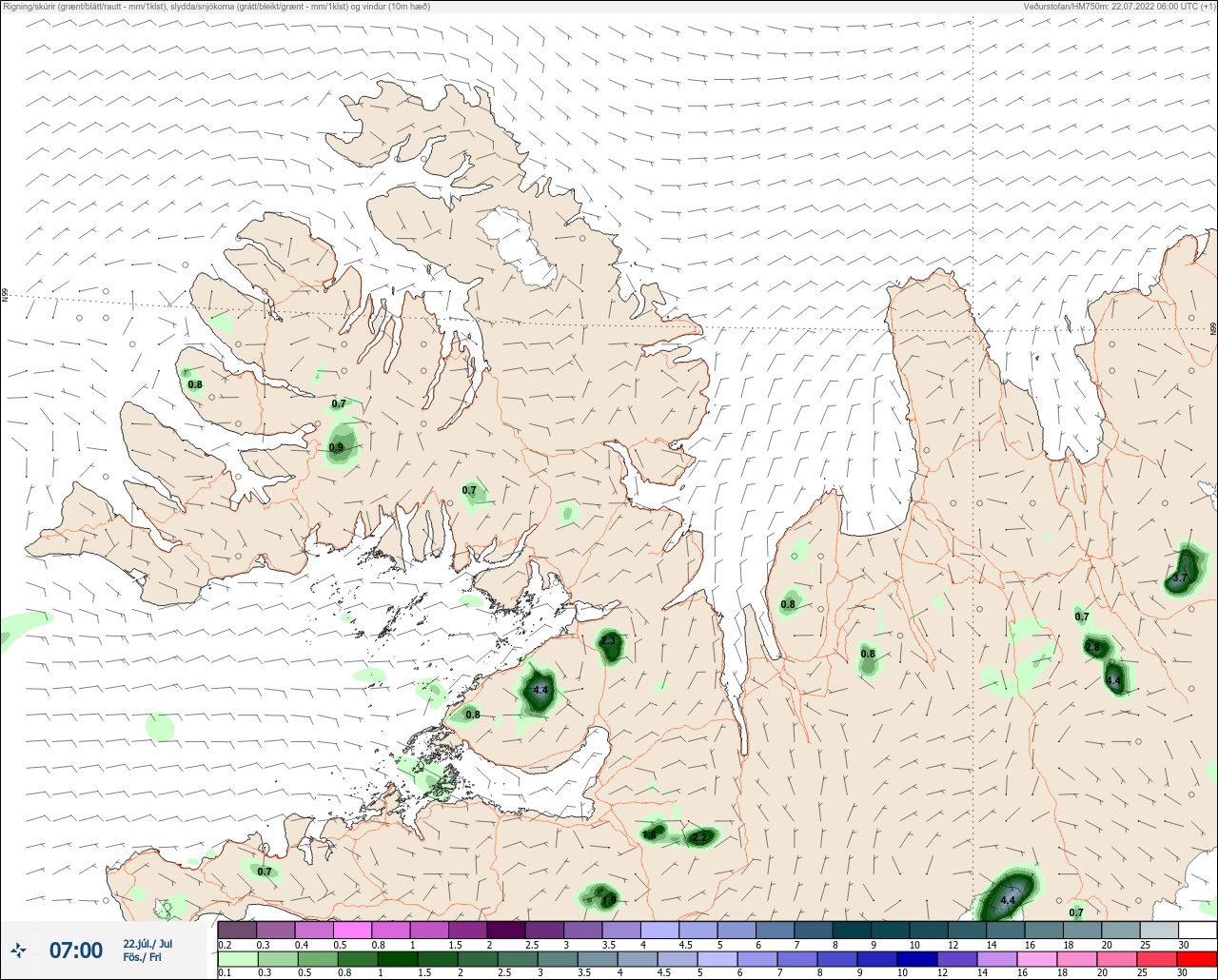Viewport: 1218px width, 980px height.
Task: Pick the red 30 rain legend swatch
Action: (1196, 959)
